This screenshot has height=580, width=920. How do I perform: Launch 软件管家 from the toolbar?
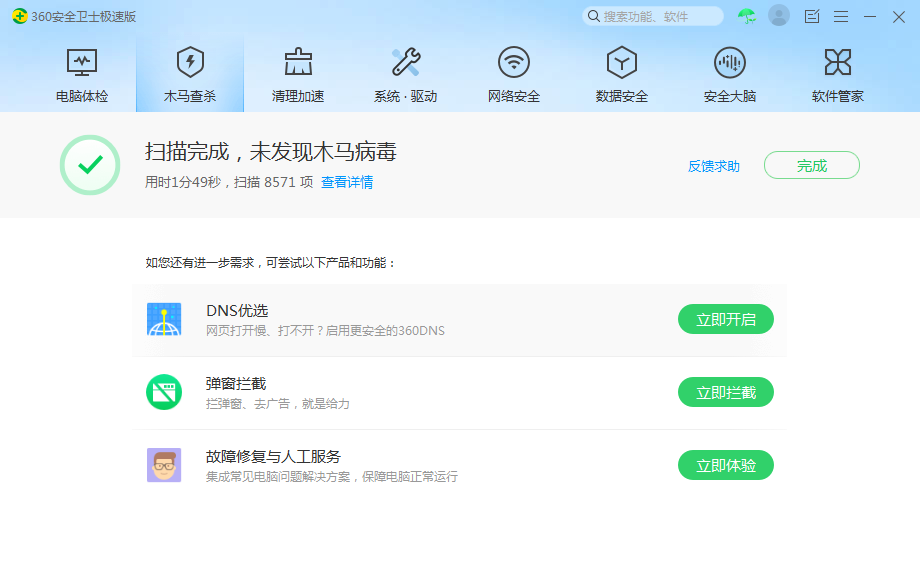[x=838, y=75]
